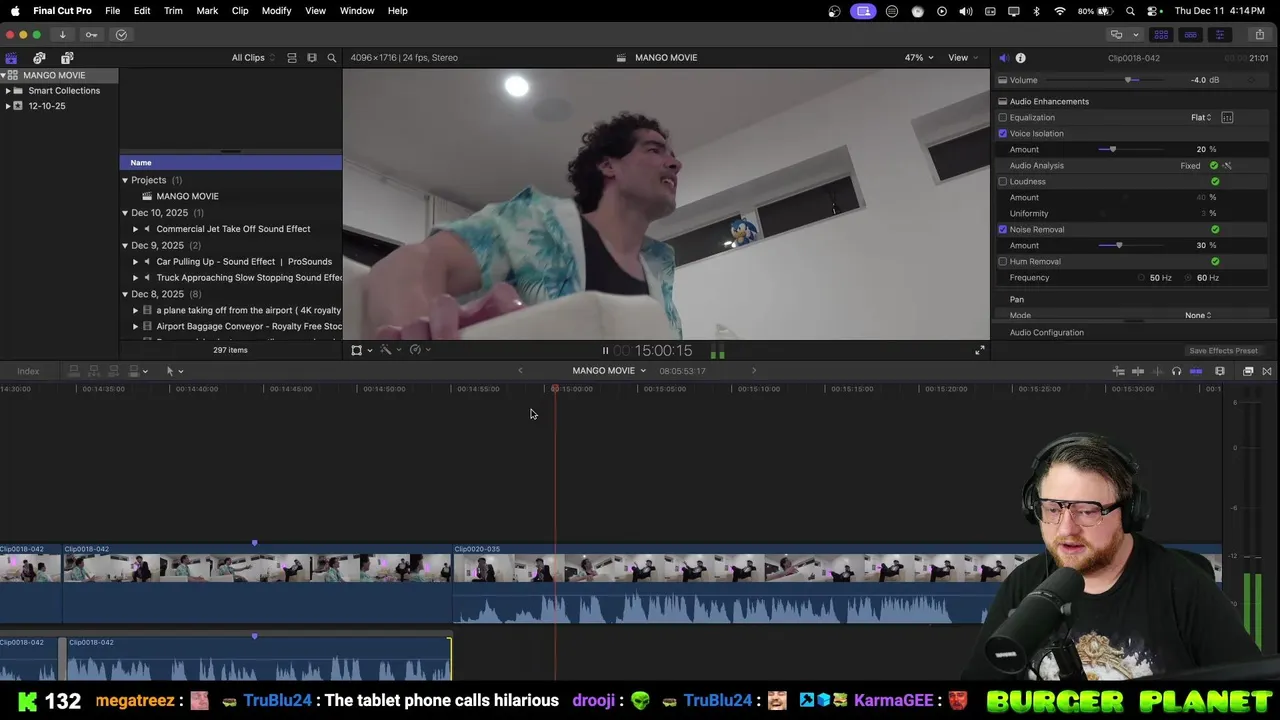This screenshot has height=720, width=1280.
Task: Select the 60 Hz frequency radio button
Action: point(1189,278)
